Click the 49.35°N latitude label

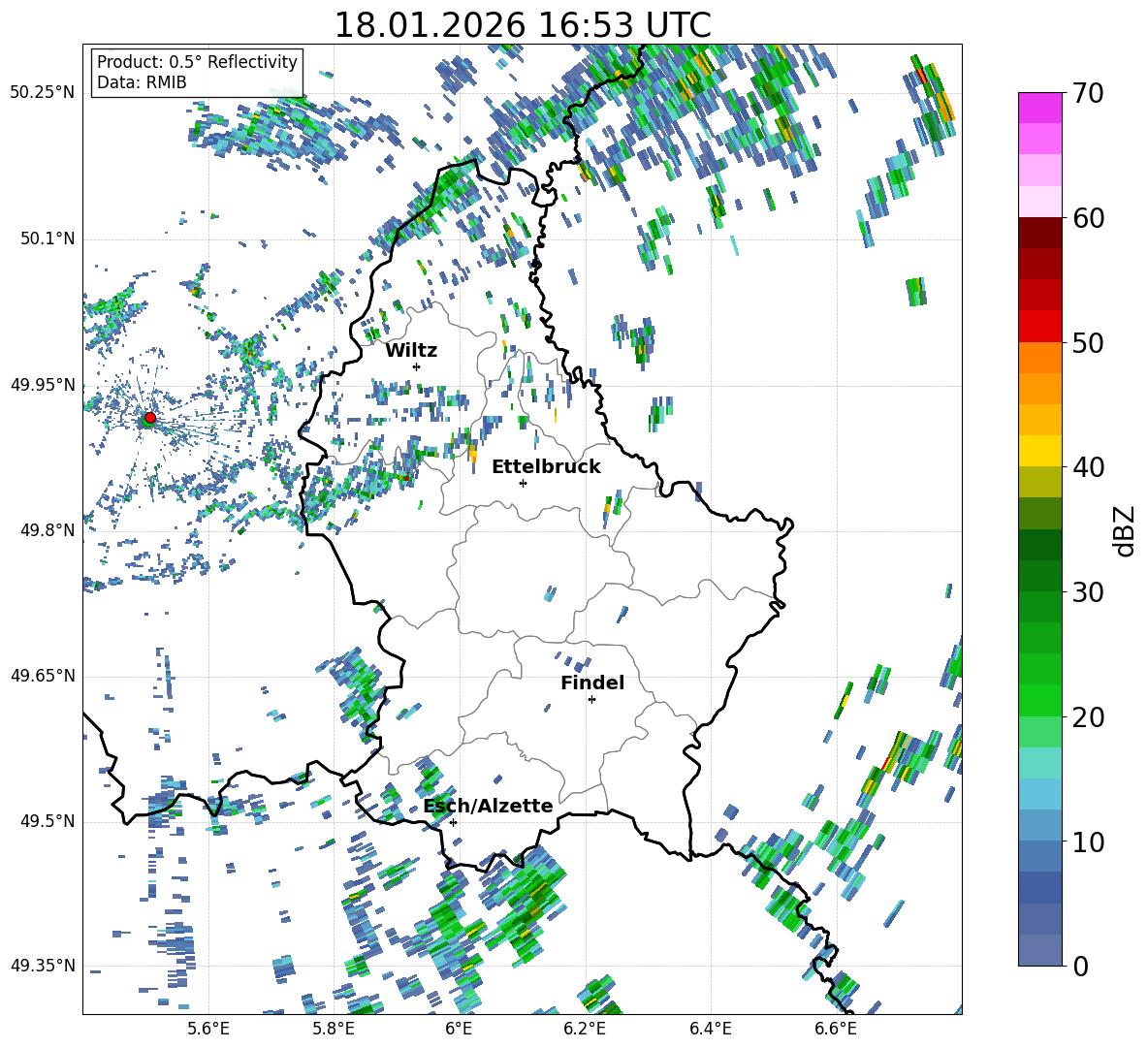pos(43,966)
